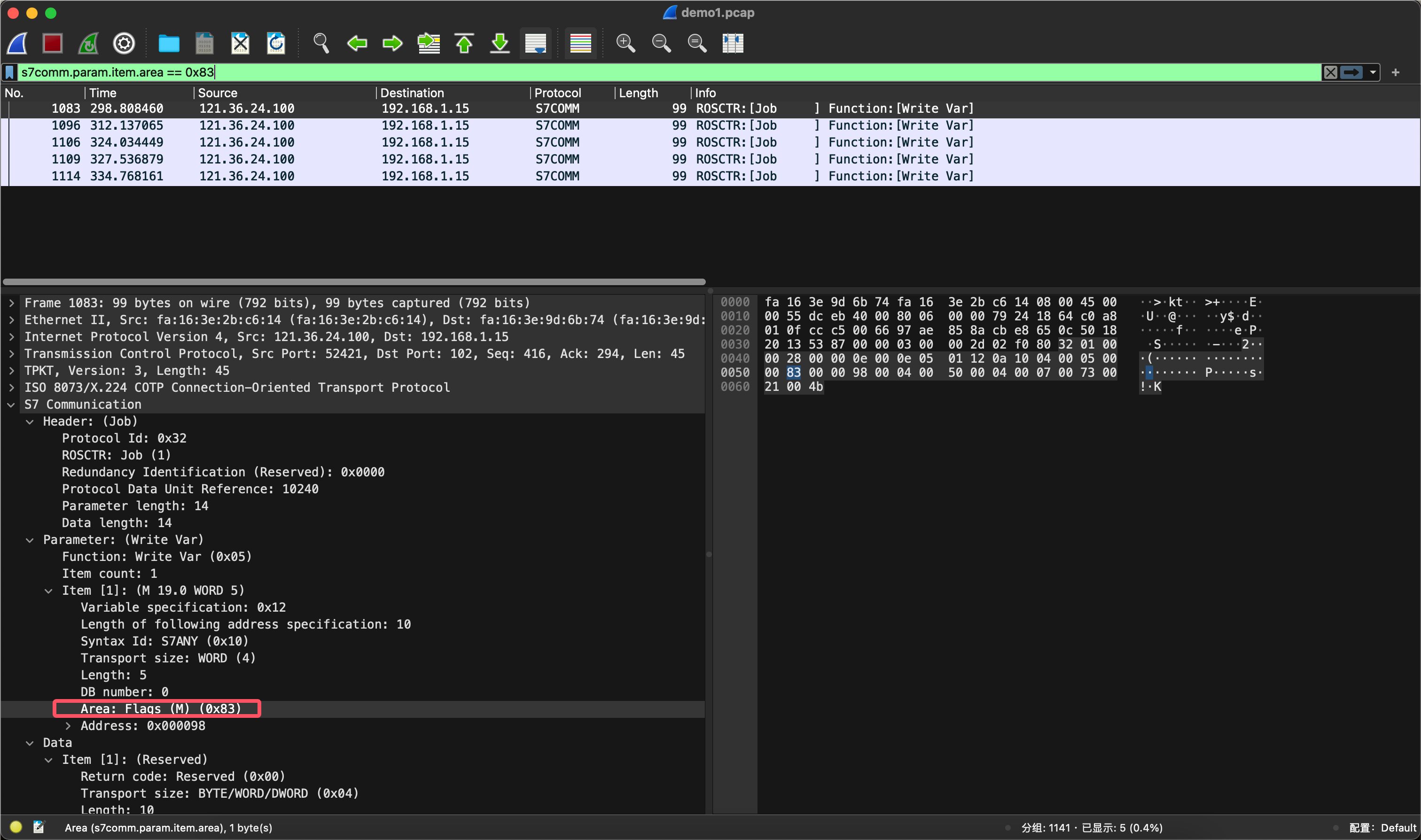
Task: Collapse the Header: (Job) node
Action: [30, 422]
